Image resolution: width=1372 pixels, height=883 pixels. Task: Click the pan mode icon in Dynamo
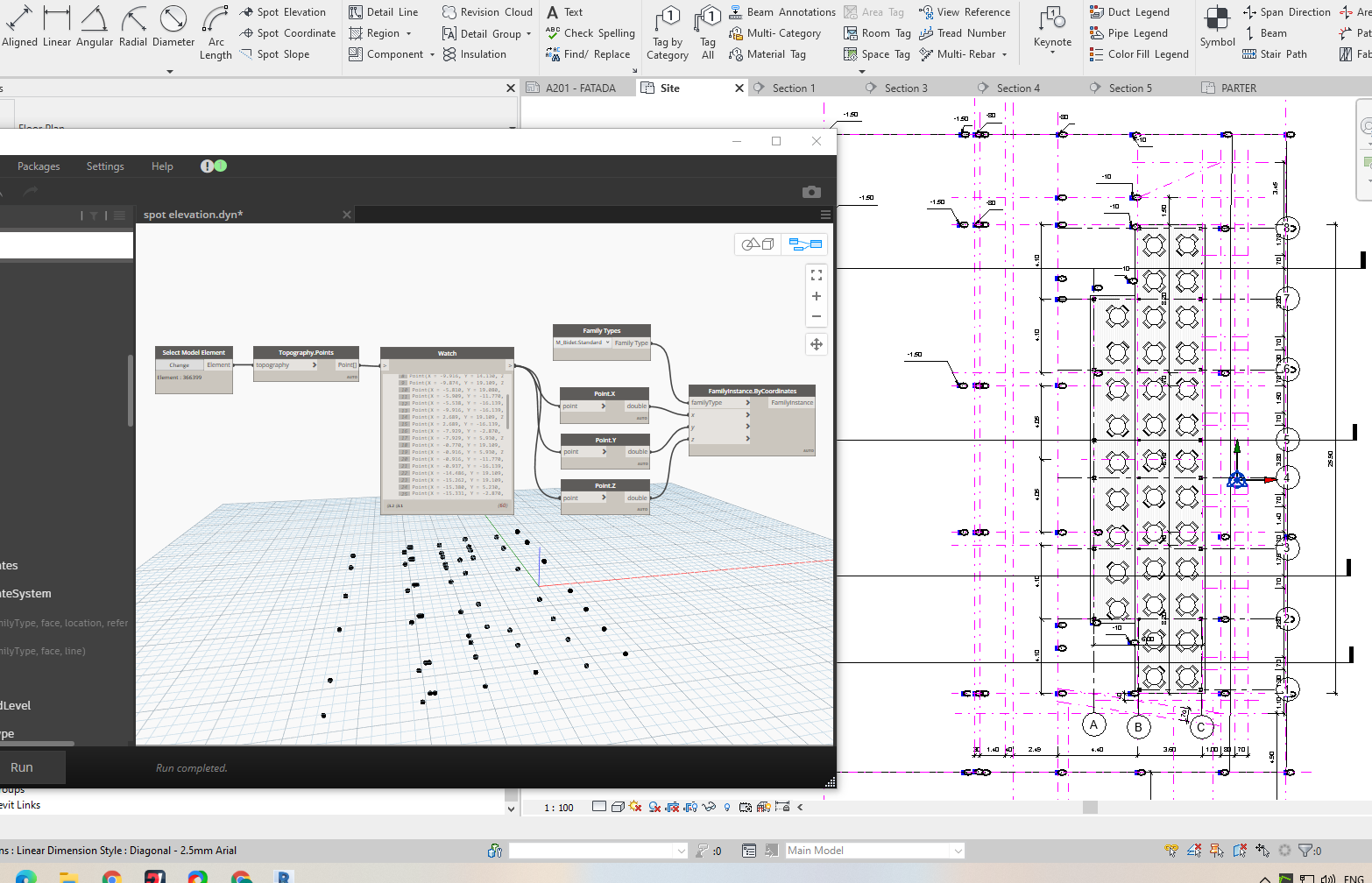pyautogui.click(x=817, y=344)
